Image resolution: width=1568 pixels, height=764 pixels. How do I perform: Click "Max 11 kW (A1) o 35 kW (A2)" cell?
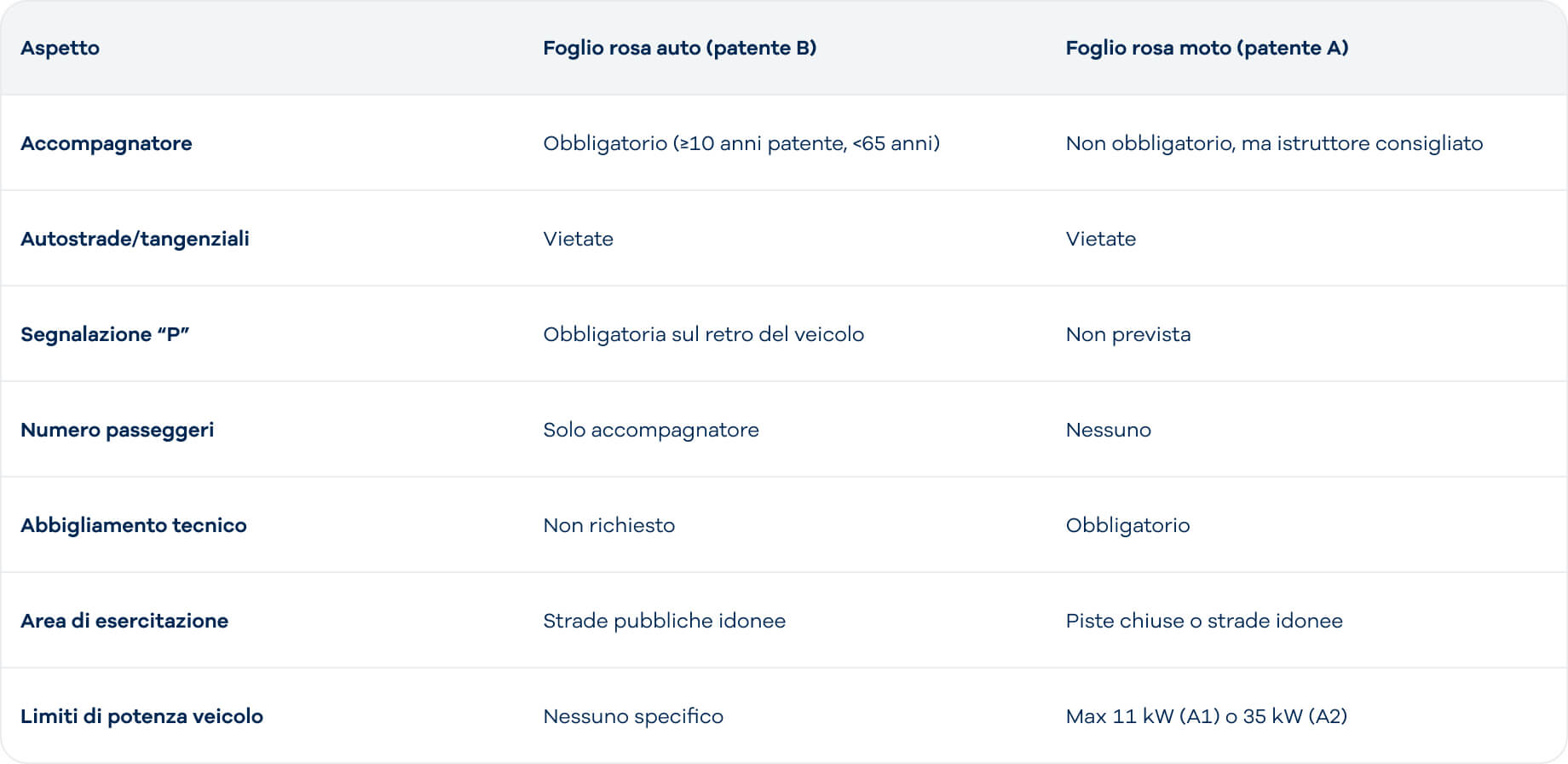pyautogui.click(x=1206, y=716)
